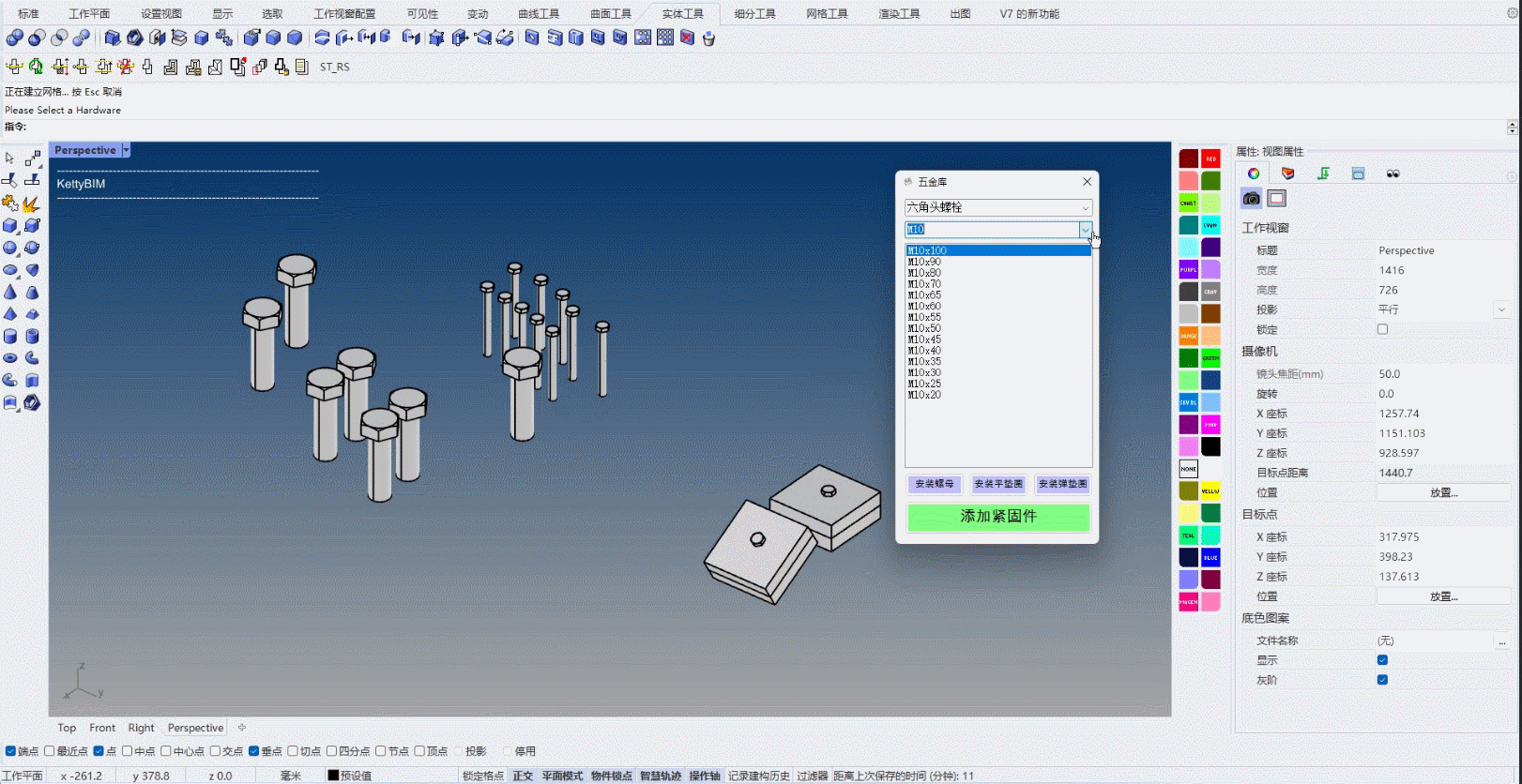Screen dimensions: 1522x784
Task: Select the ellipsoid tool icon
Action: [10, 270]
